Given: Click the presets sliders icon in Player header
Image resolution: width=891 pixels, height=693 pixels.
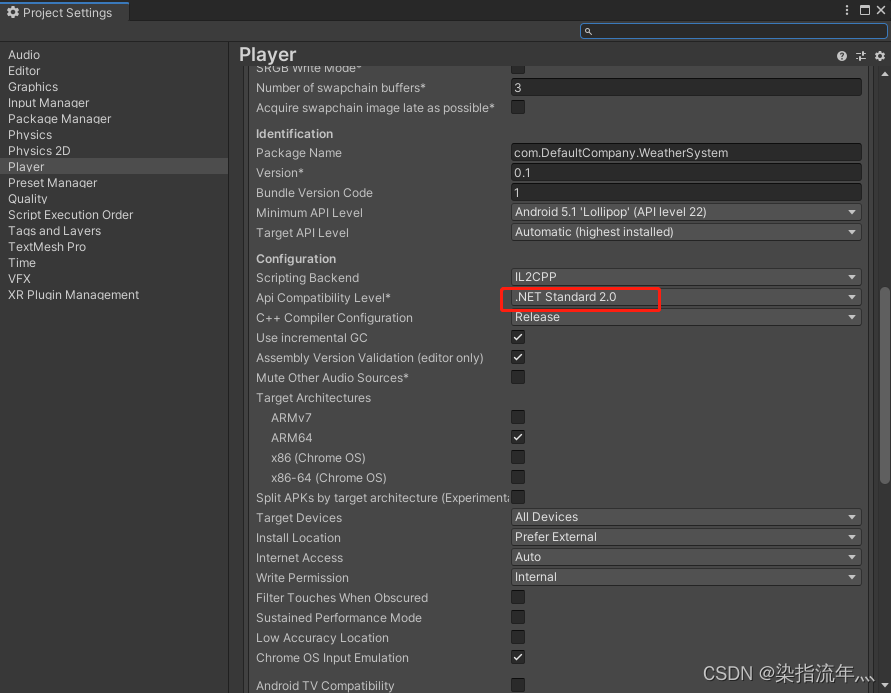Looking at the screenshot, I should pyautogui.click(x=860, y=56).
